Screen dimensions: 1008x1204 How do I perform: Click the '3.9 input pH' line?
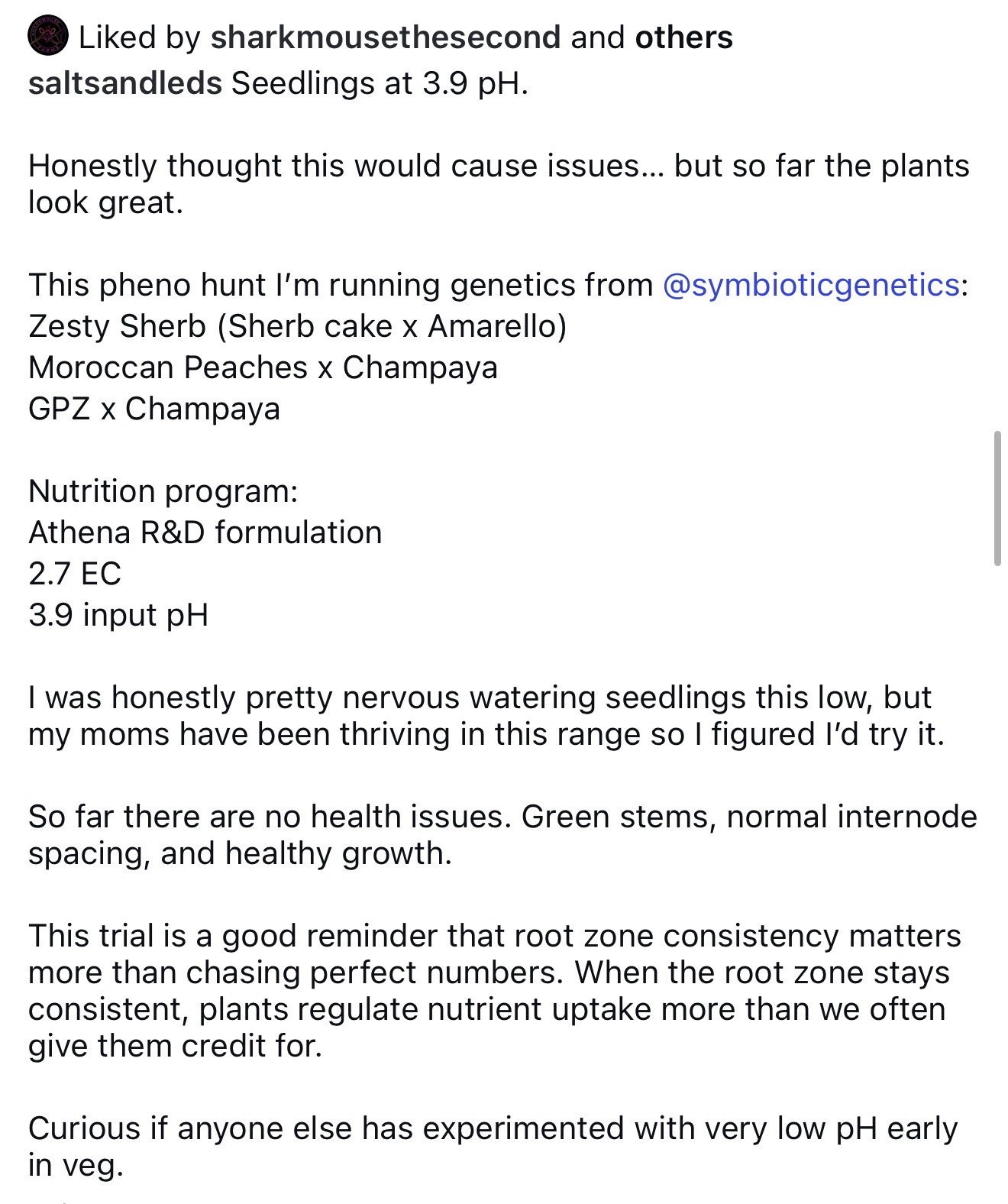tap(118, 615)
